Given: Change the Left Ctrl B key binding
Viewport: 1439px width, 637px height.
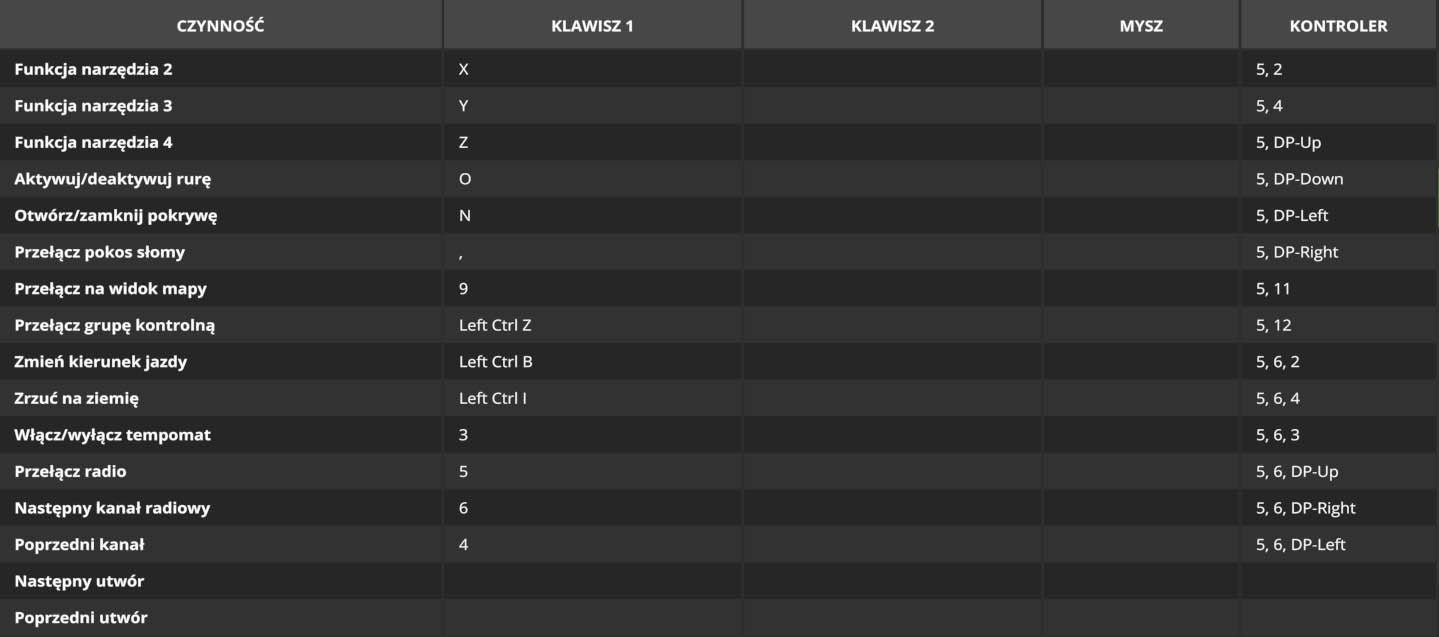Looking at the screenshot, I should pos(592,362).
